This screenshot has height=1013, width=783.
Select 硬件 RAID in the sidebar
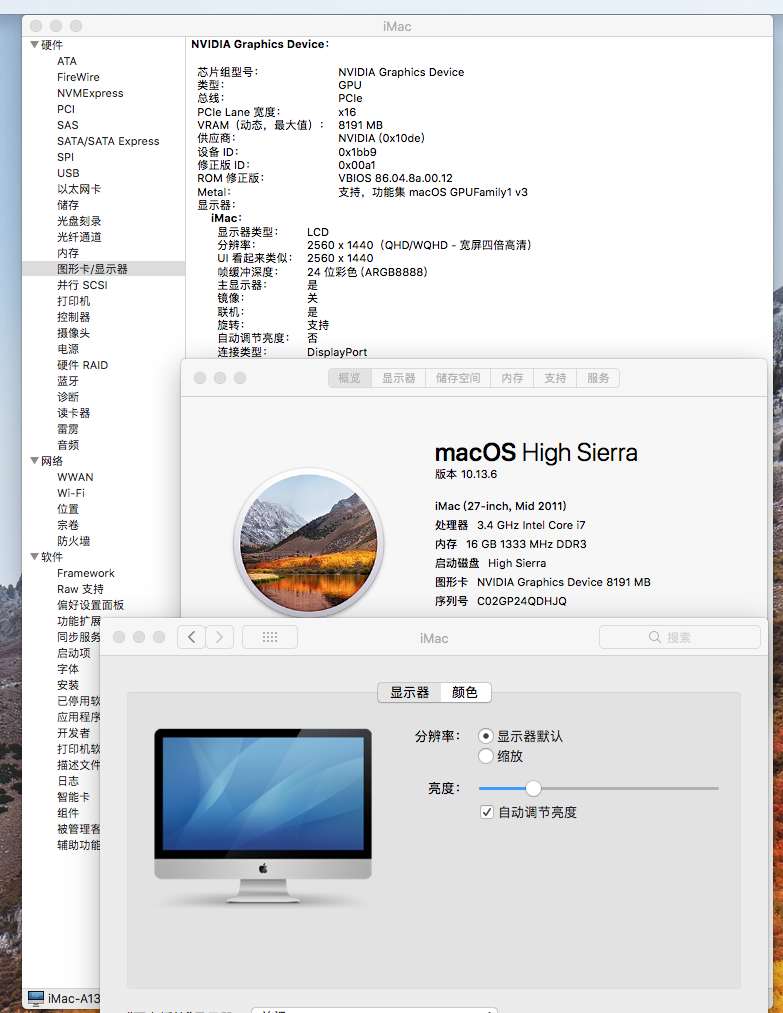82,365
